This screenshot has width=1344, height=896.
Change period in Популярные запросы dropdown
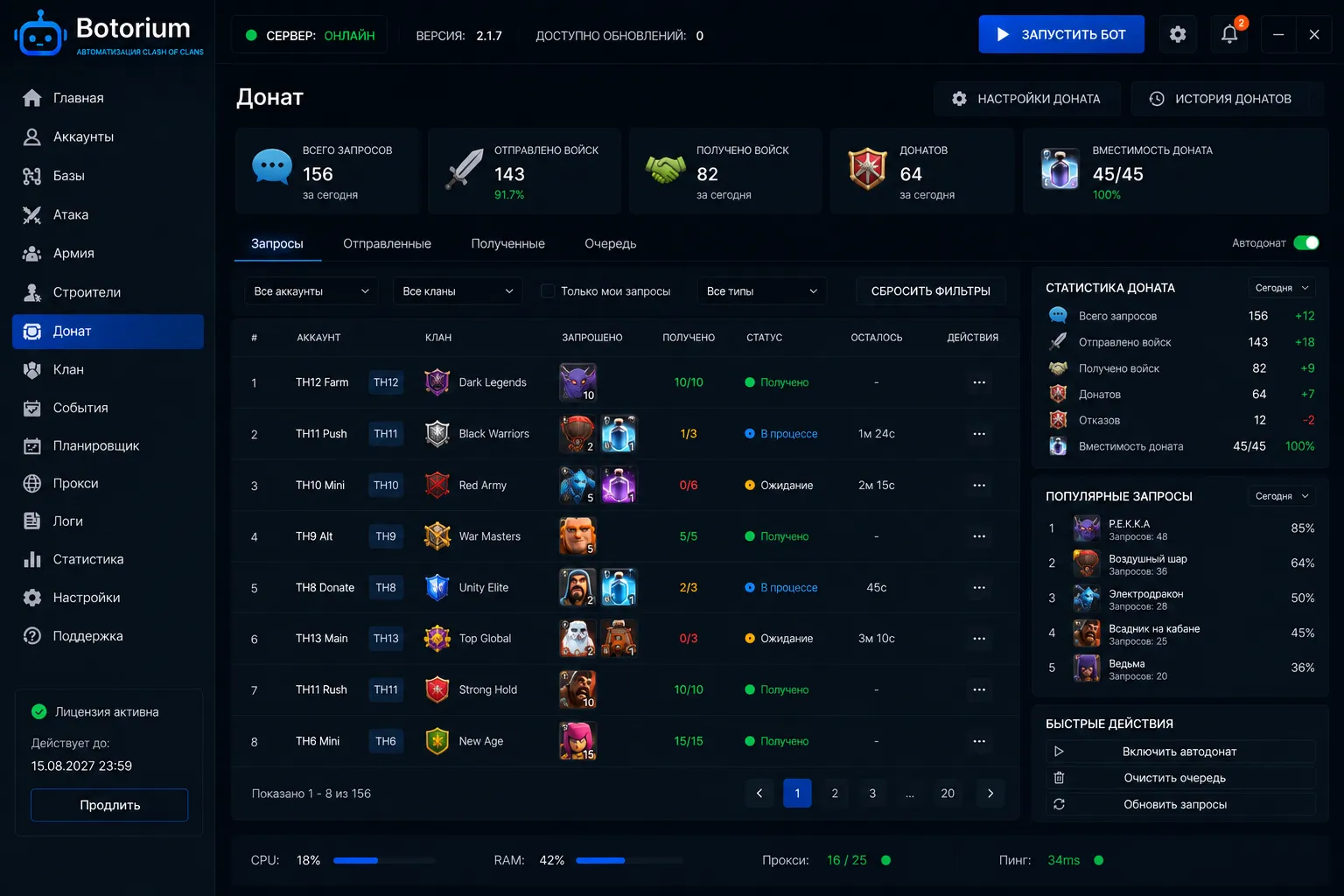click(1281, 496)
